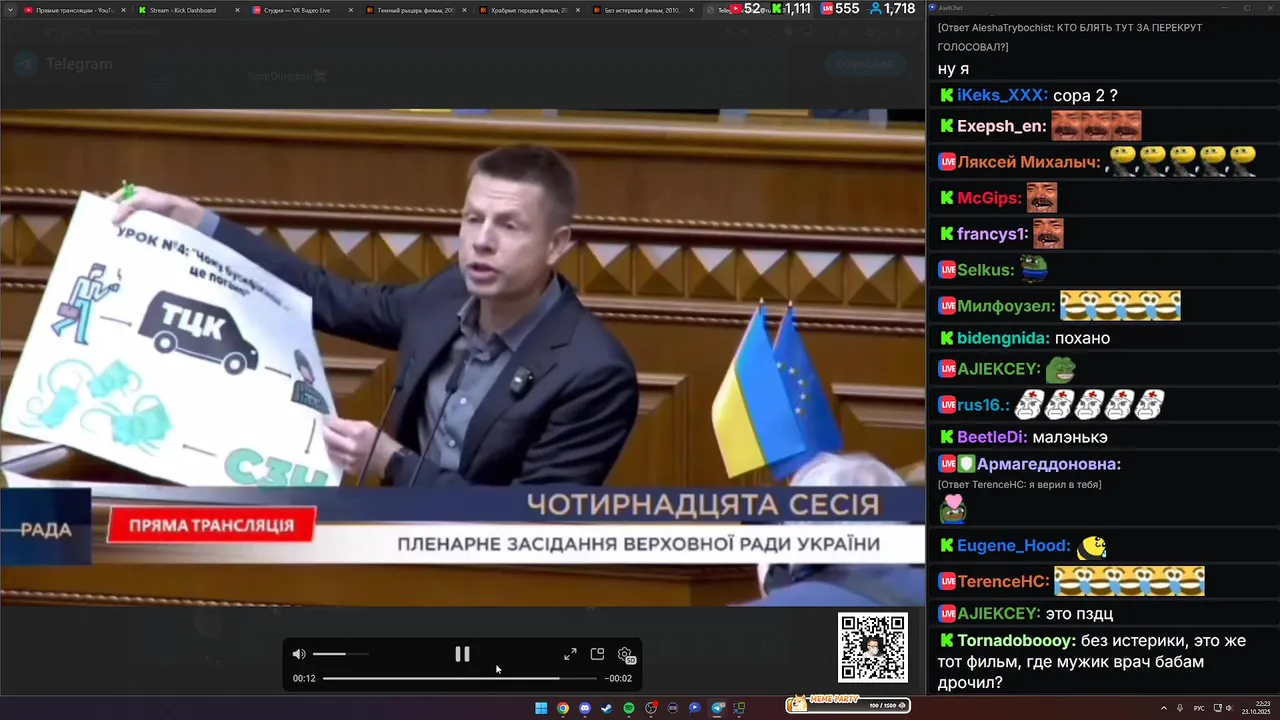1280x720 pixels.
Task: Seek along the video progress bar
Action: coord(462,678)
